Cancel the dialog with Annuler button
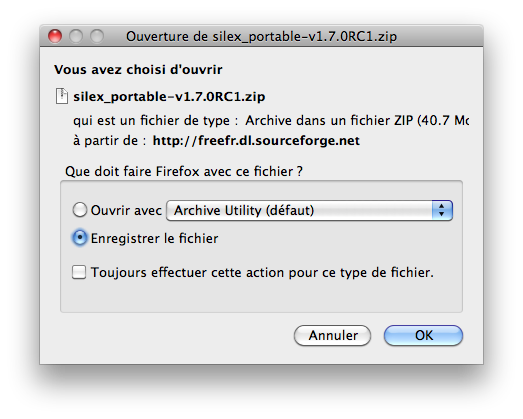 point(333,336)
